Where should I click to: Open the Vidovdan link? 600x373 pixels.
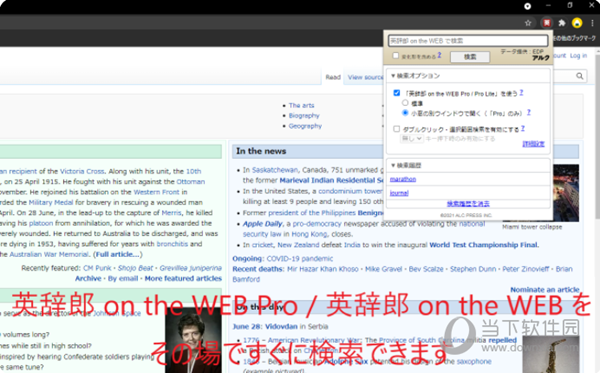pos(281,326)
